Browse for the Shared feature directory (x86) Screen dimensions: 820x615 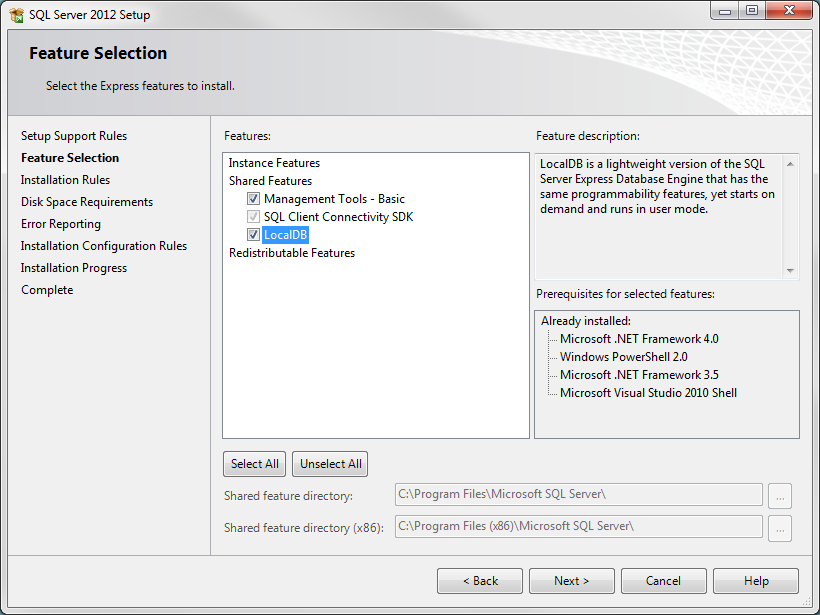pyautogui.click(x=780, y=529)
